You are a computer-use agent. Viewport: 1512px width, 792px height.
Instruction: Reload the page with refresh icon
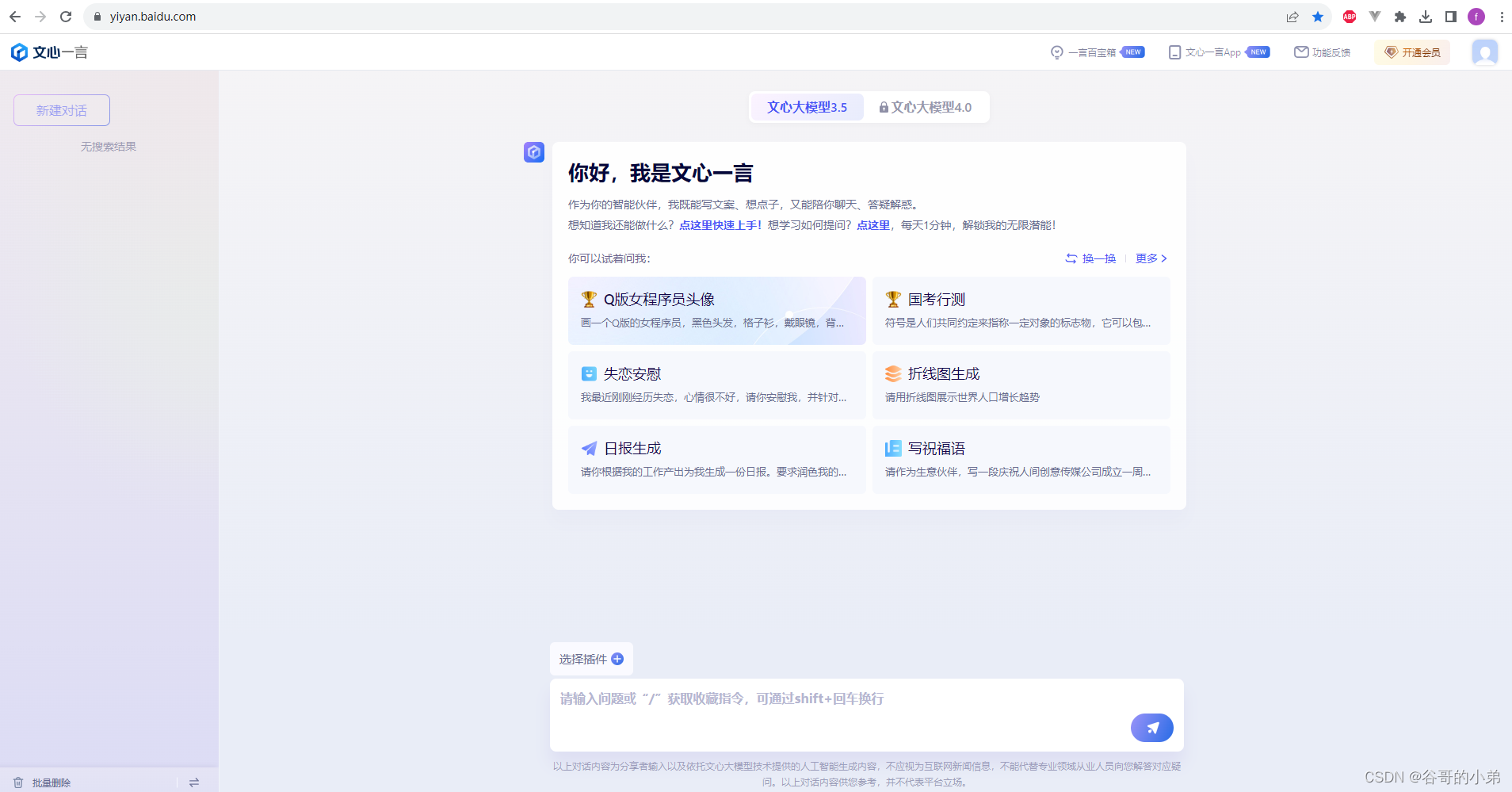pyautogui.click(x=66, y=17)
